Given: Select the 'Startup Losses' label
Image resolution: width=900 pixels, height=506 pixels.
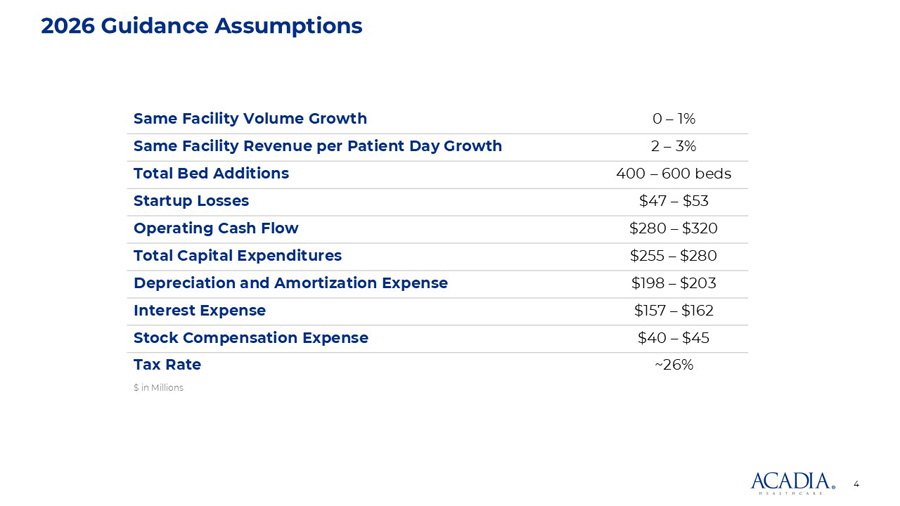Looking at the screenshot, I should 191,201.
